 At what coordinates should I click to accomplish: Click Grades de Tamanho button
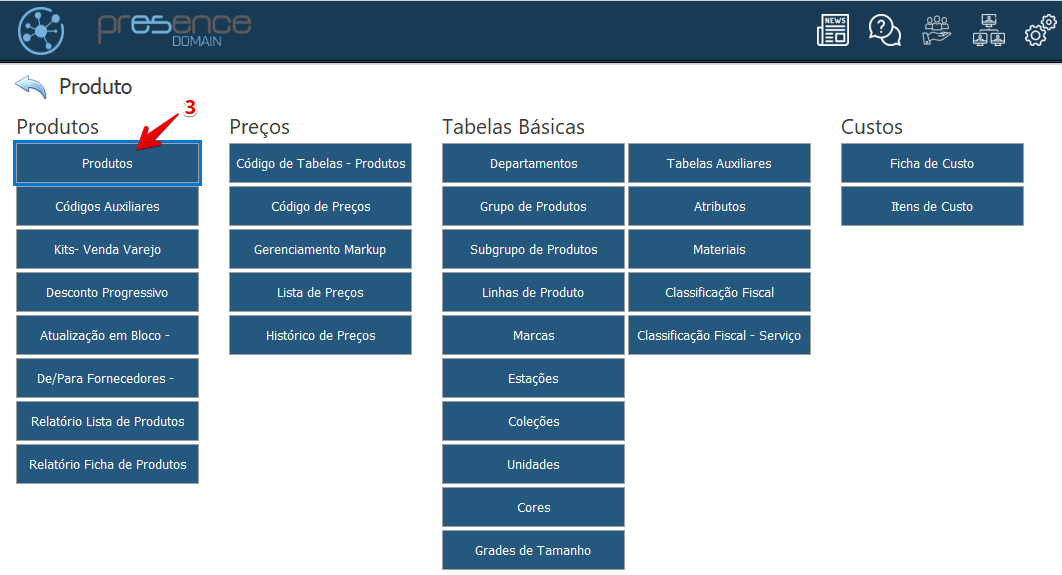click(533, 551)
